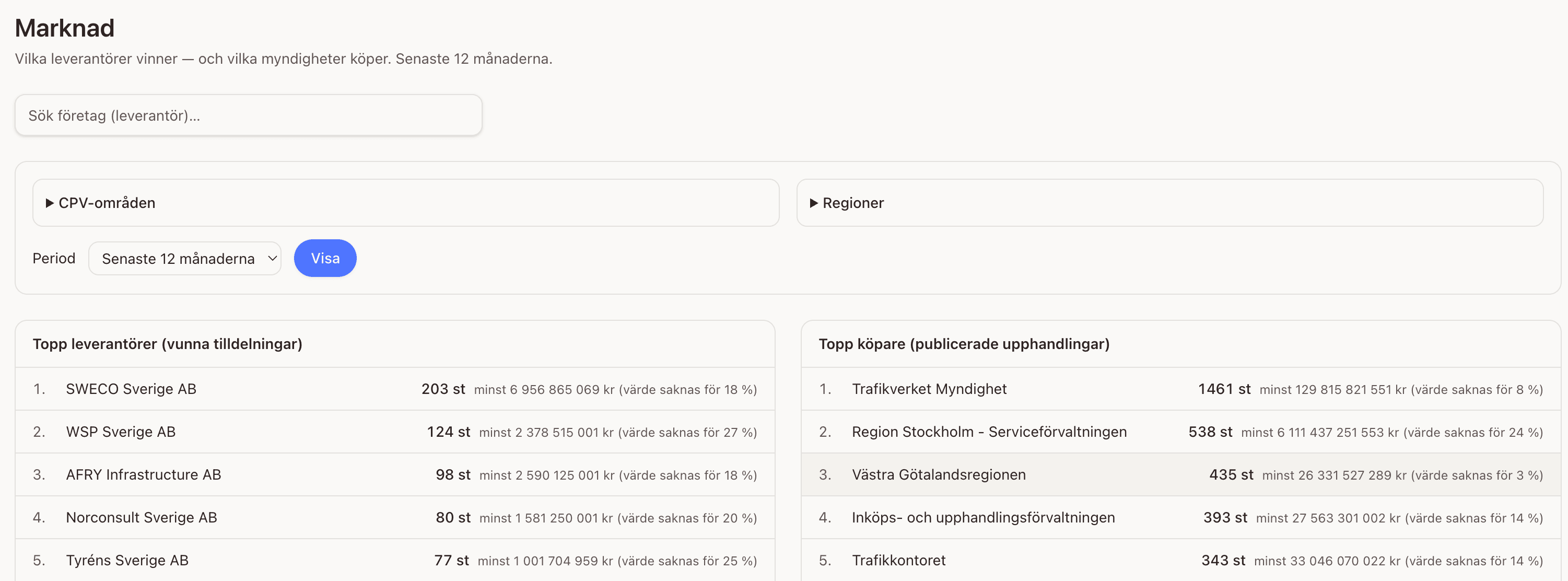1568x581 pixels.
Task: Click 'minst 2 378 515 001 kr' value
Action: [x=546, y=433]
